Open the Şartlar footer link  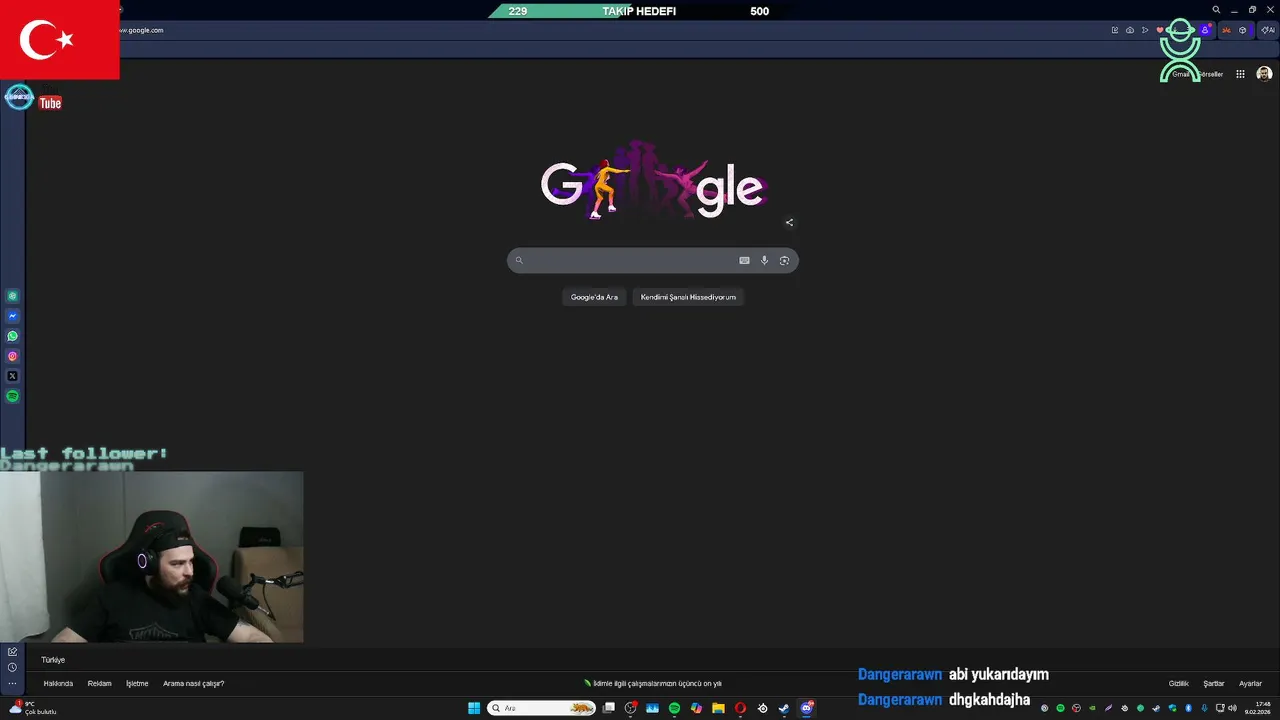click(1214, 684)
